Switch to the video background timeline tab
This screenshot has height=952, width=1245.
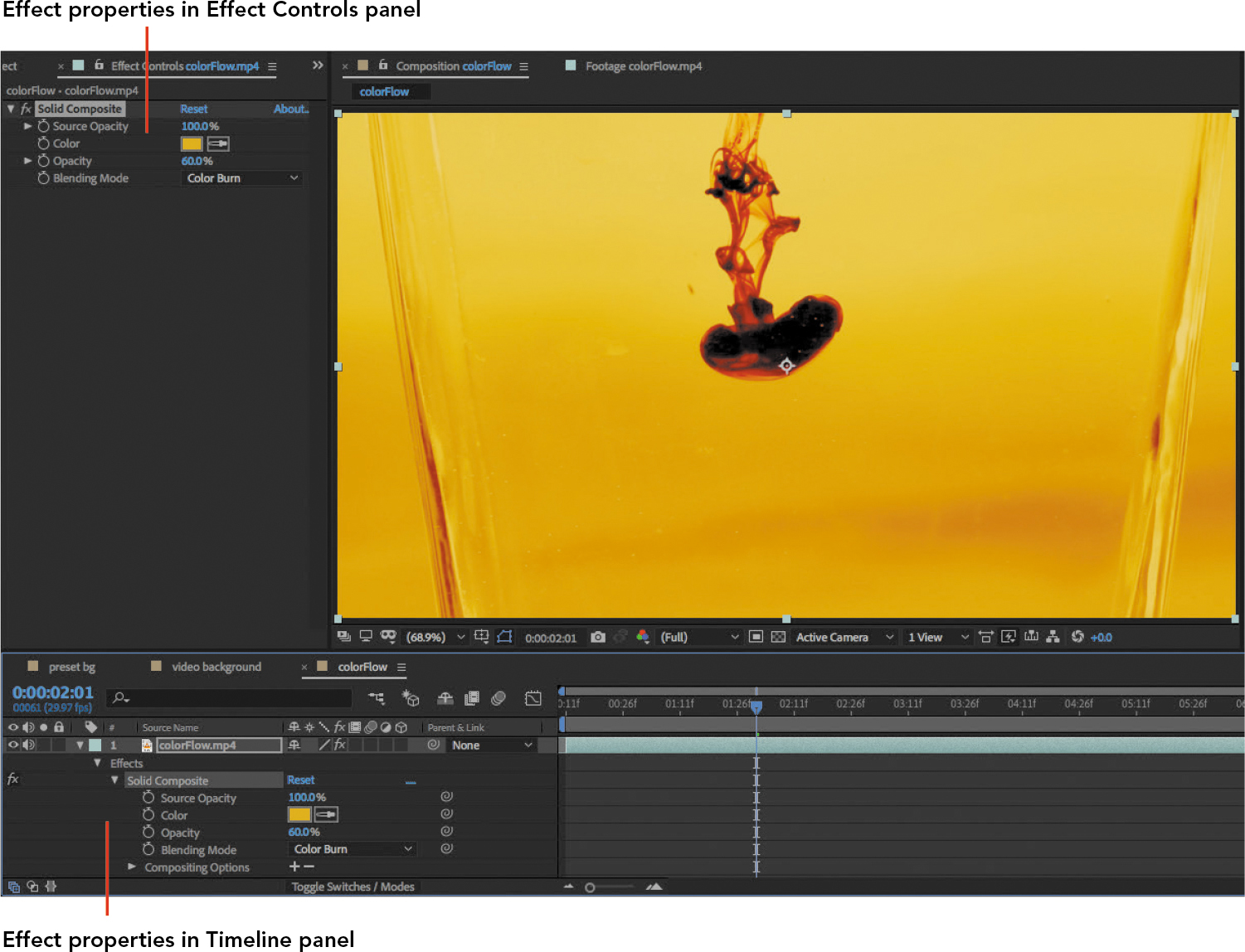point(216,667)
